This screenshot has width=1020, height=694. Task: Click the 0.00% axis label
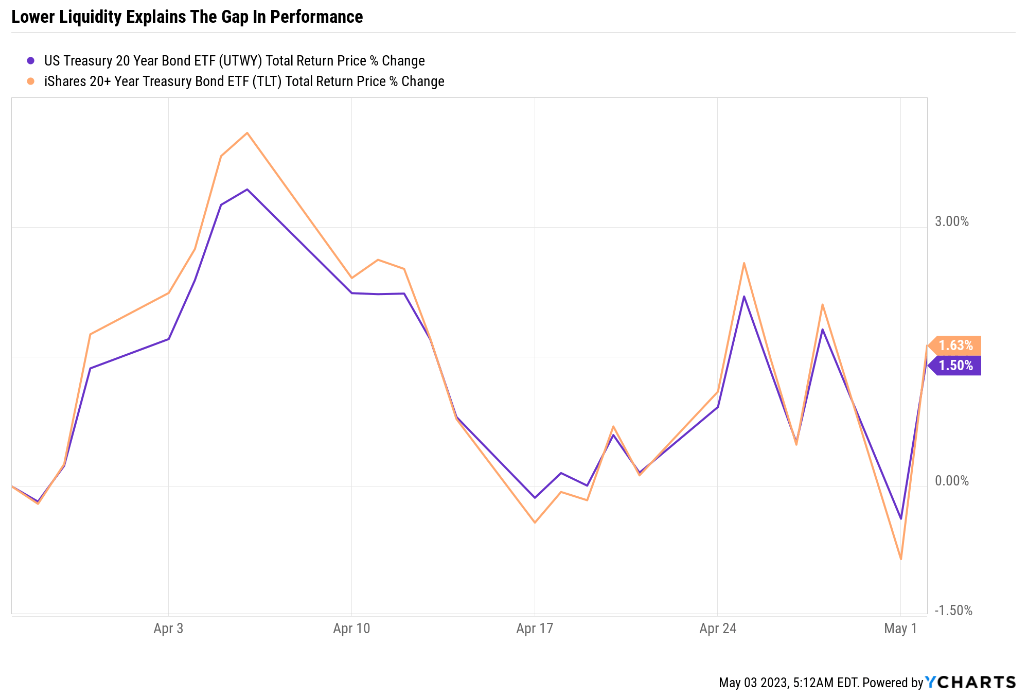[x=952, y=481]
